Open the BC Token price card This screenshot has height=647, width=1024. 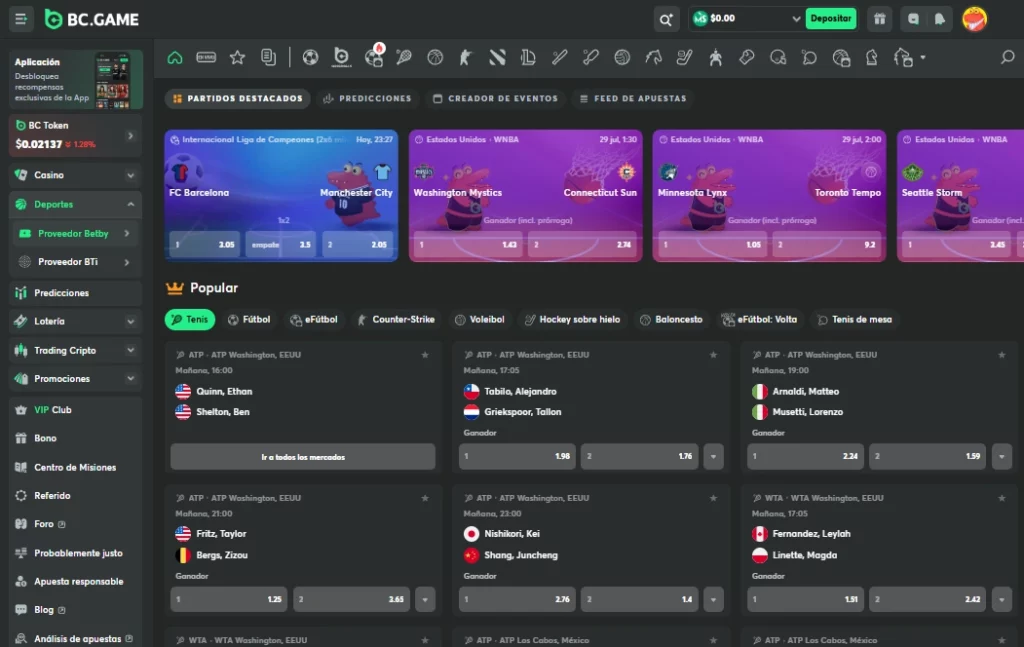coord(76,135)
